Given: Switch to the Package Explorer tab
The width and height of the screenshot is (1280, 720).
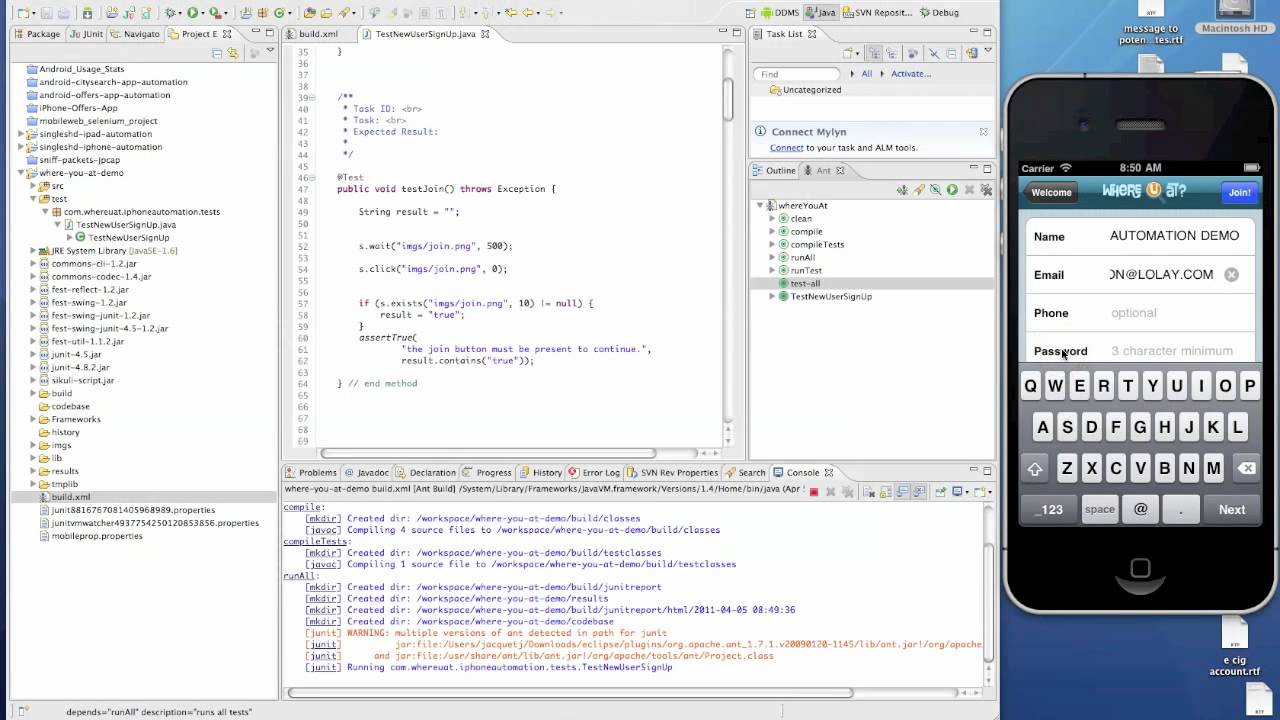Looking at the screenshot, I should tap(37, 33).
